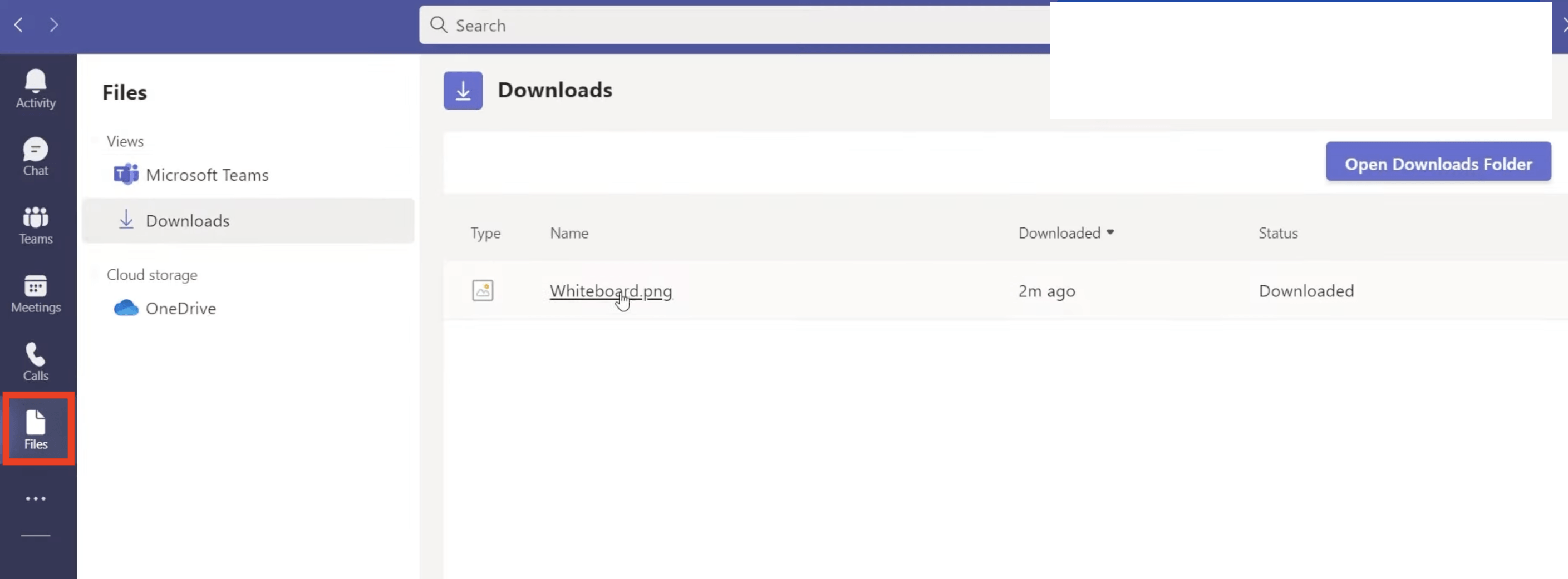Click the forward navigation arrow
The image size is (1568, 579).
53,25
